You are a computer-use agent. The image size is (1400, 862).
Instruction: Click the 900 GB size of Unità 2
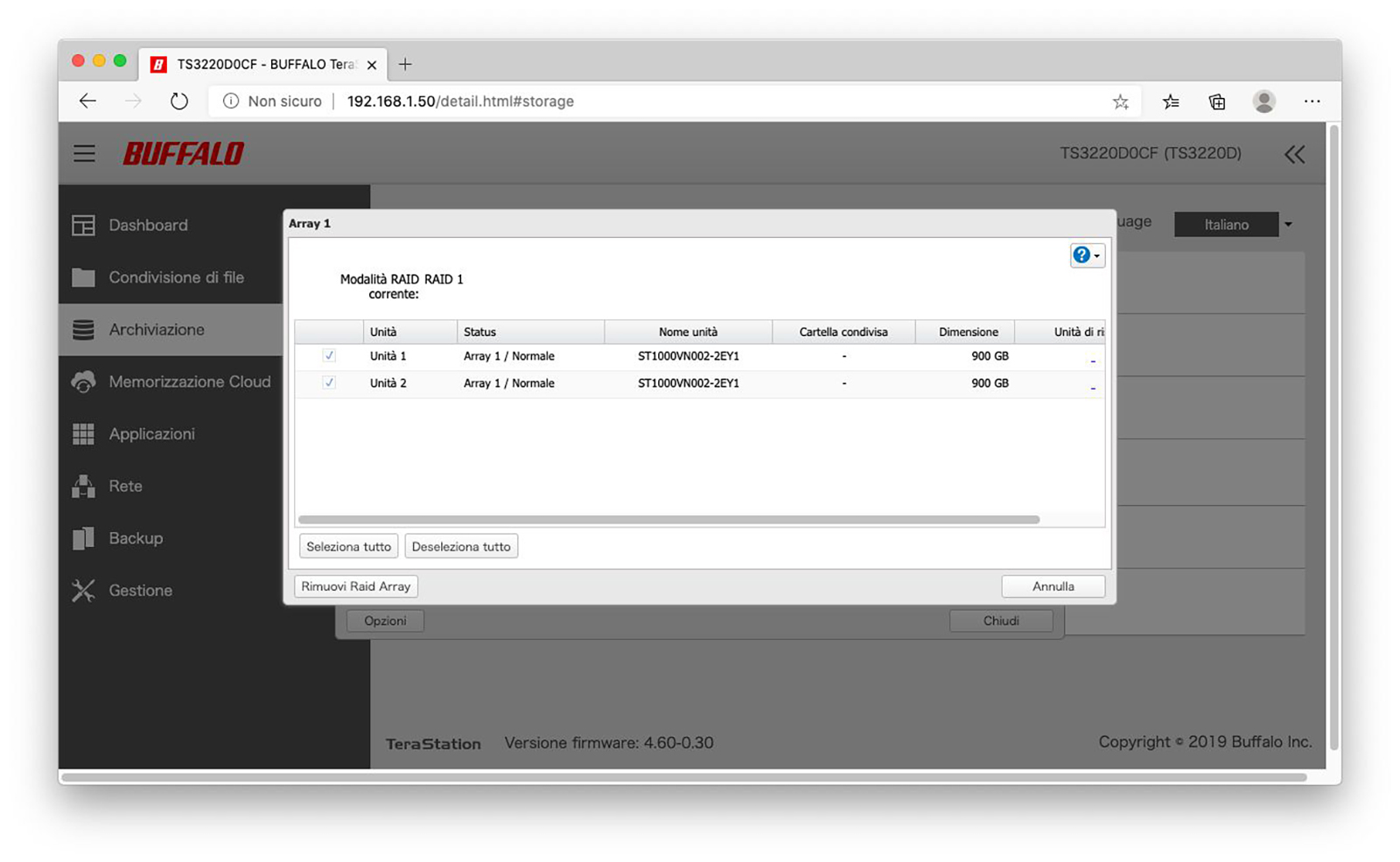[990, 383]
